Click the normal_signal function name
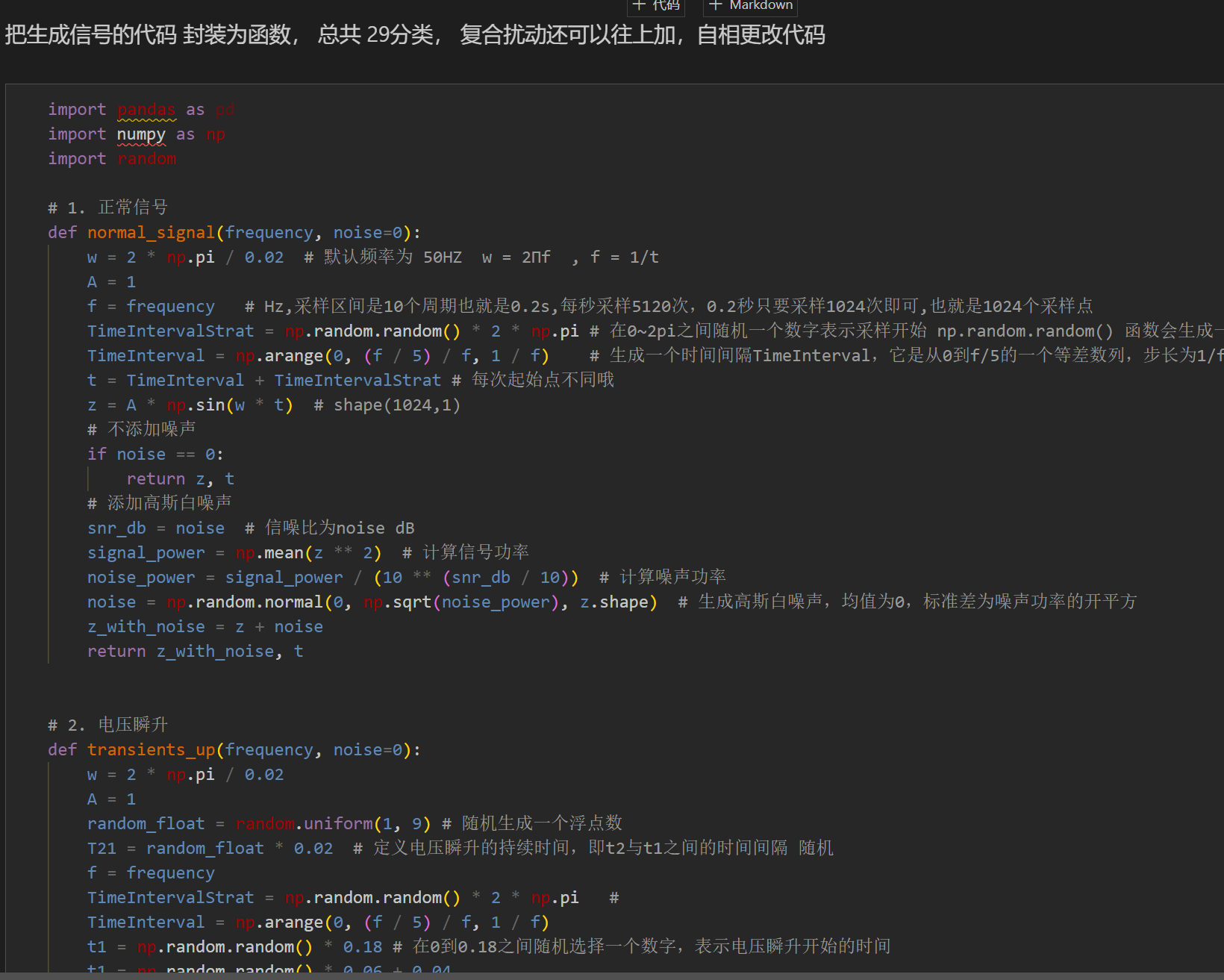 (x=151, y=233)
